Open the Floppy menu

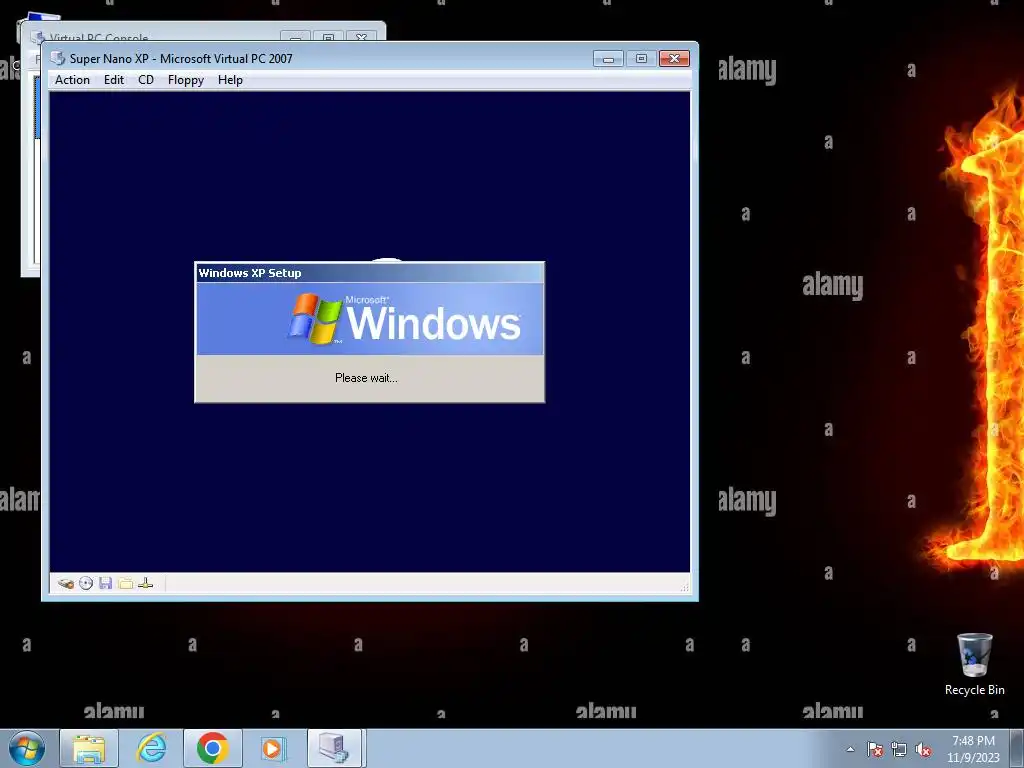coord(185,80)
